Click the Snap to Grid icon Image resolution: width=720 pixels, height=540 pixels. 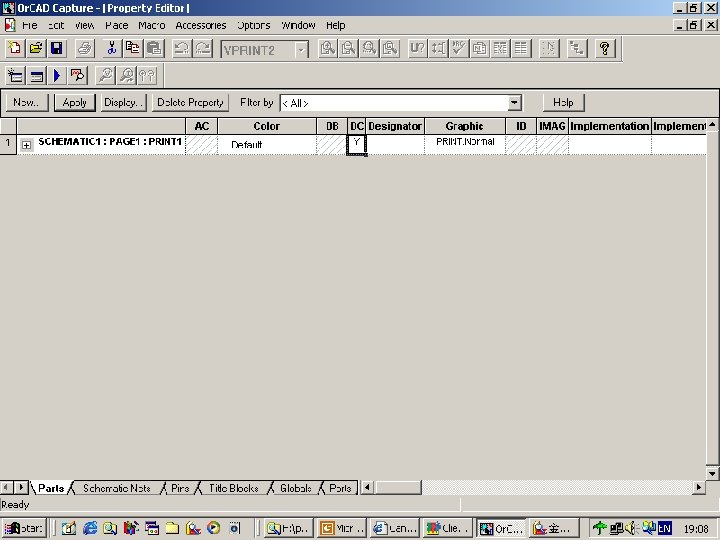pyautogui.click(x=549, y=48)
